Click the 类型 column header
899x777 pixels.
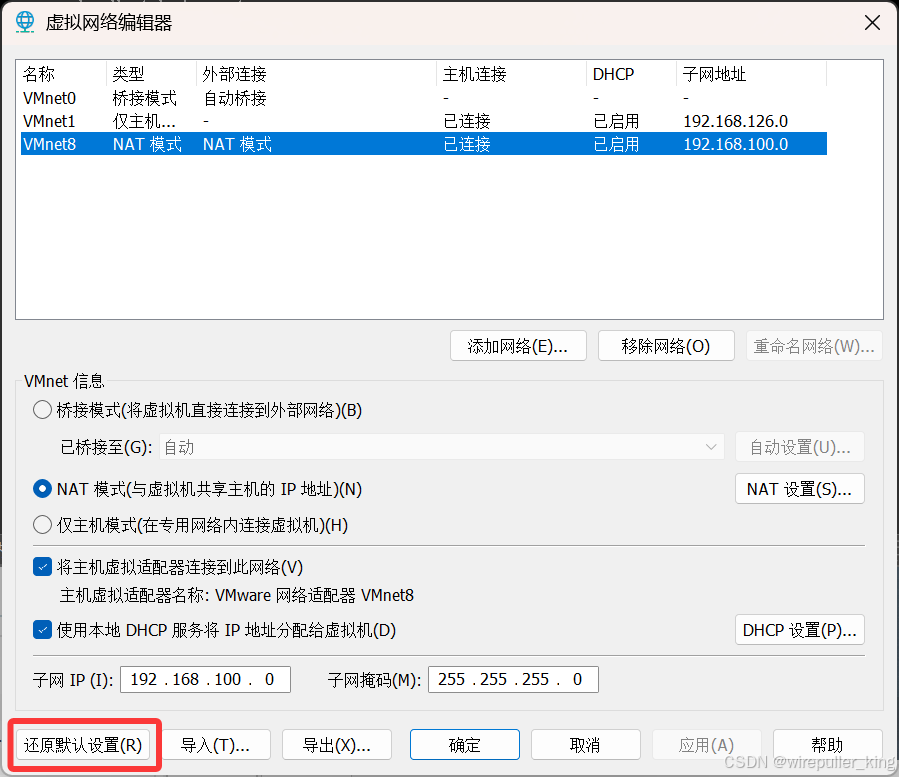click(151, 74)
